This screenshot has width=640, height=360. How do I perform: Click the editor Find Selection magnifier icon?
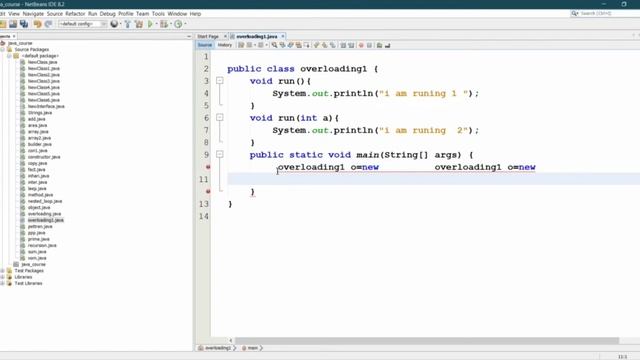click(274, 45)
